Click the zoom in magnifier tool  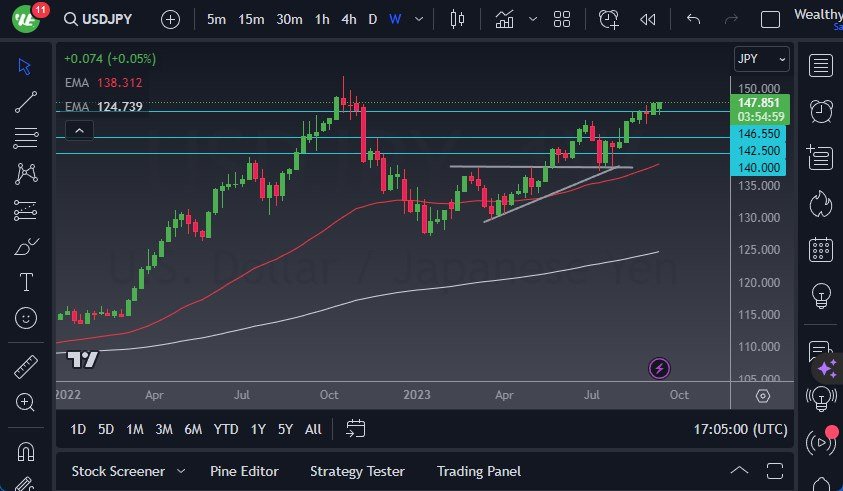pyautogui.click(x=26, y=402)
